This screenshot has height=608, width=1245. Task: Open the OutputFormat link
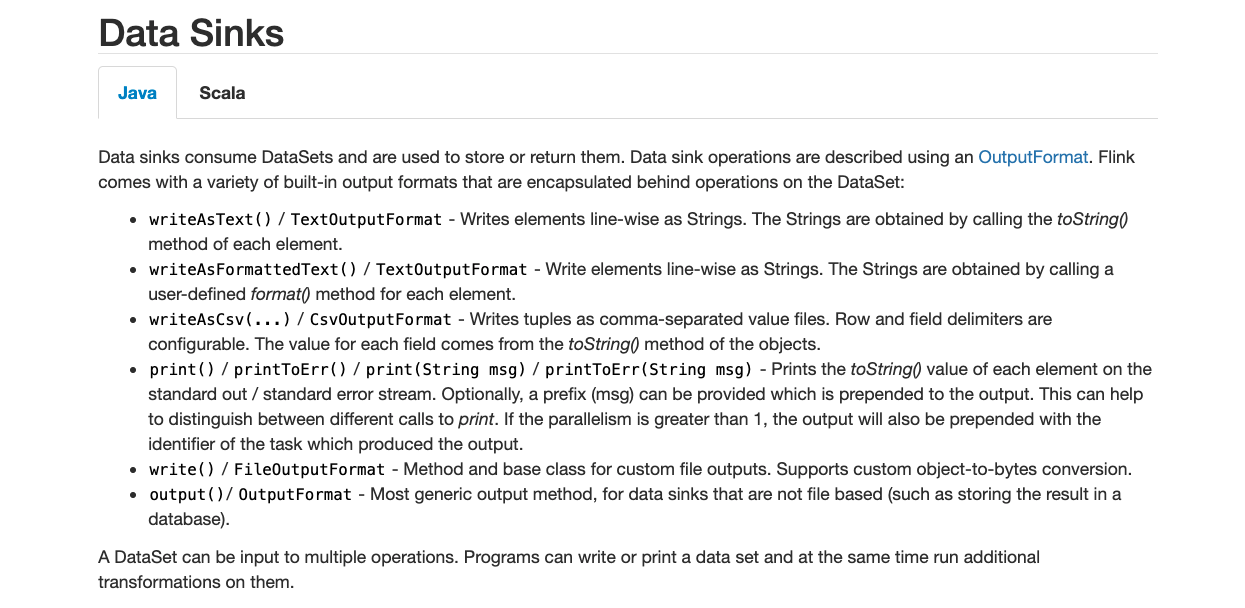(x=1033, y=157)
